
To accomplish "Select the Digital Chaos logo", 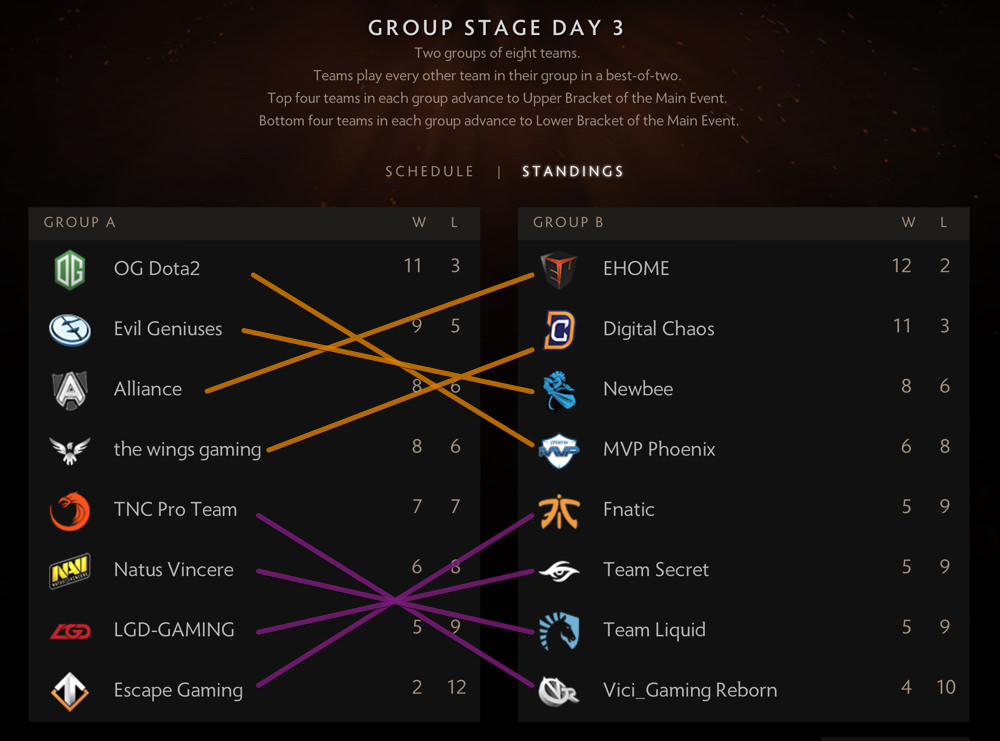I will (x=558, y=328).
